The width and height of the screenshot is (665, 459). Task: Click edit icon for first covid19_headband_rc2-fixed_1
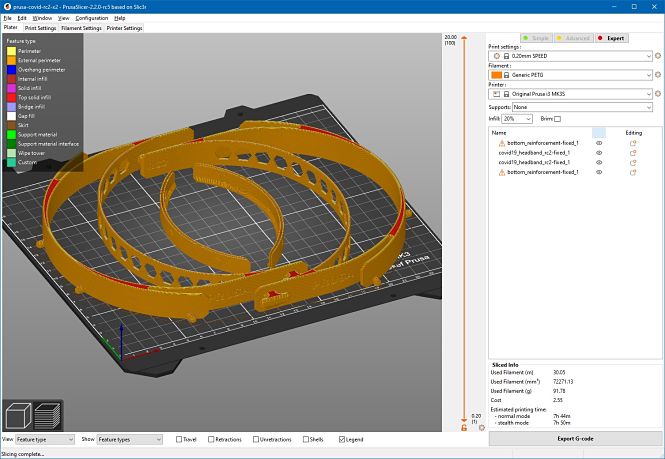point(633,152)
